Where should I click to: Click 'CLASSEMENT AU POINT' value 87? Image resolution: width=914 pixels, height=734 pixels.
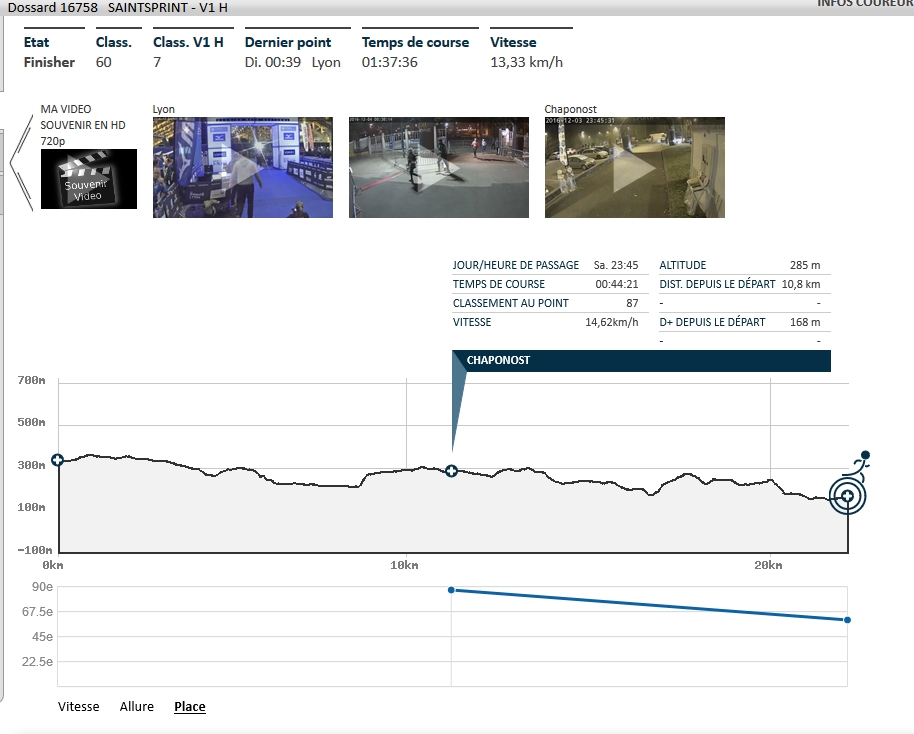pos(632,303)
